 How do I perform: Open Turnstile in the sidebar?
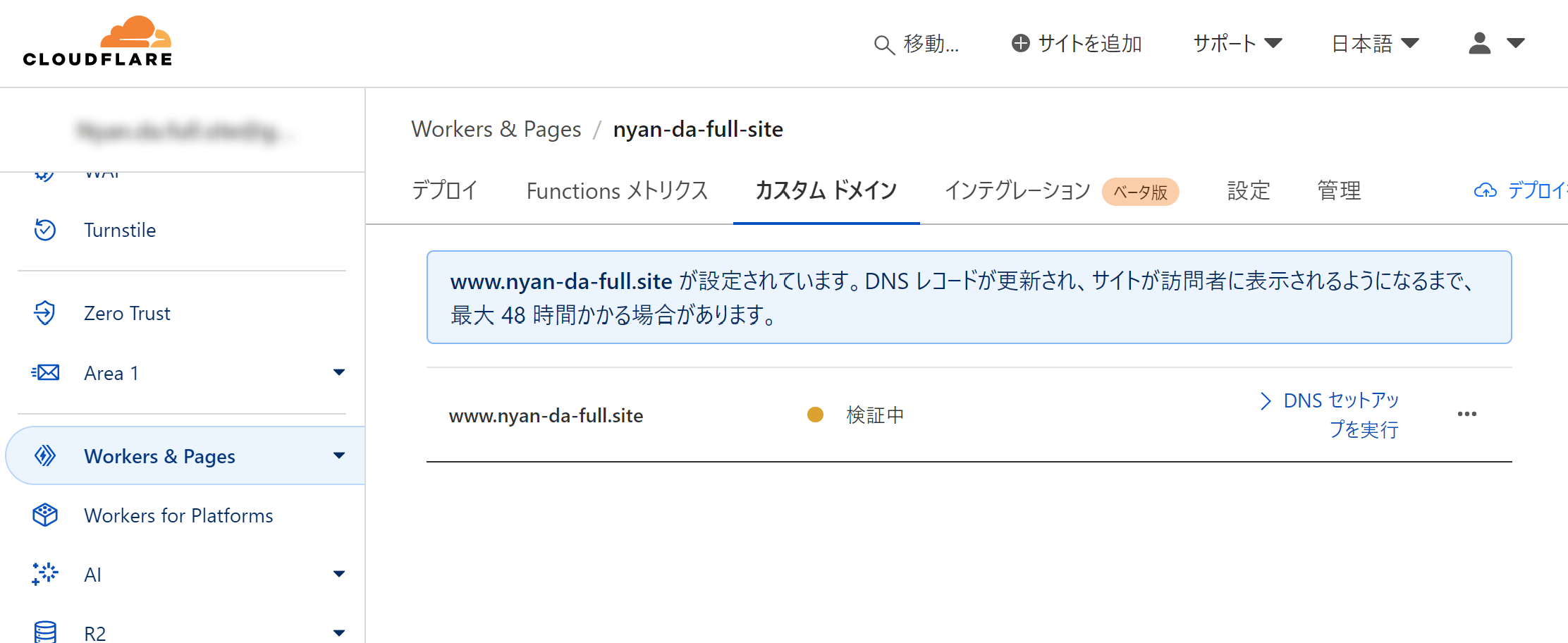tap(120, 230)
